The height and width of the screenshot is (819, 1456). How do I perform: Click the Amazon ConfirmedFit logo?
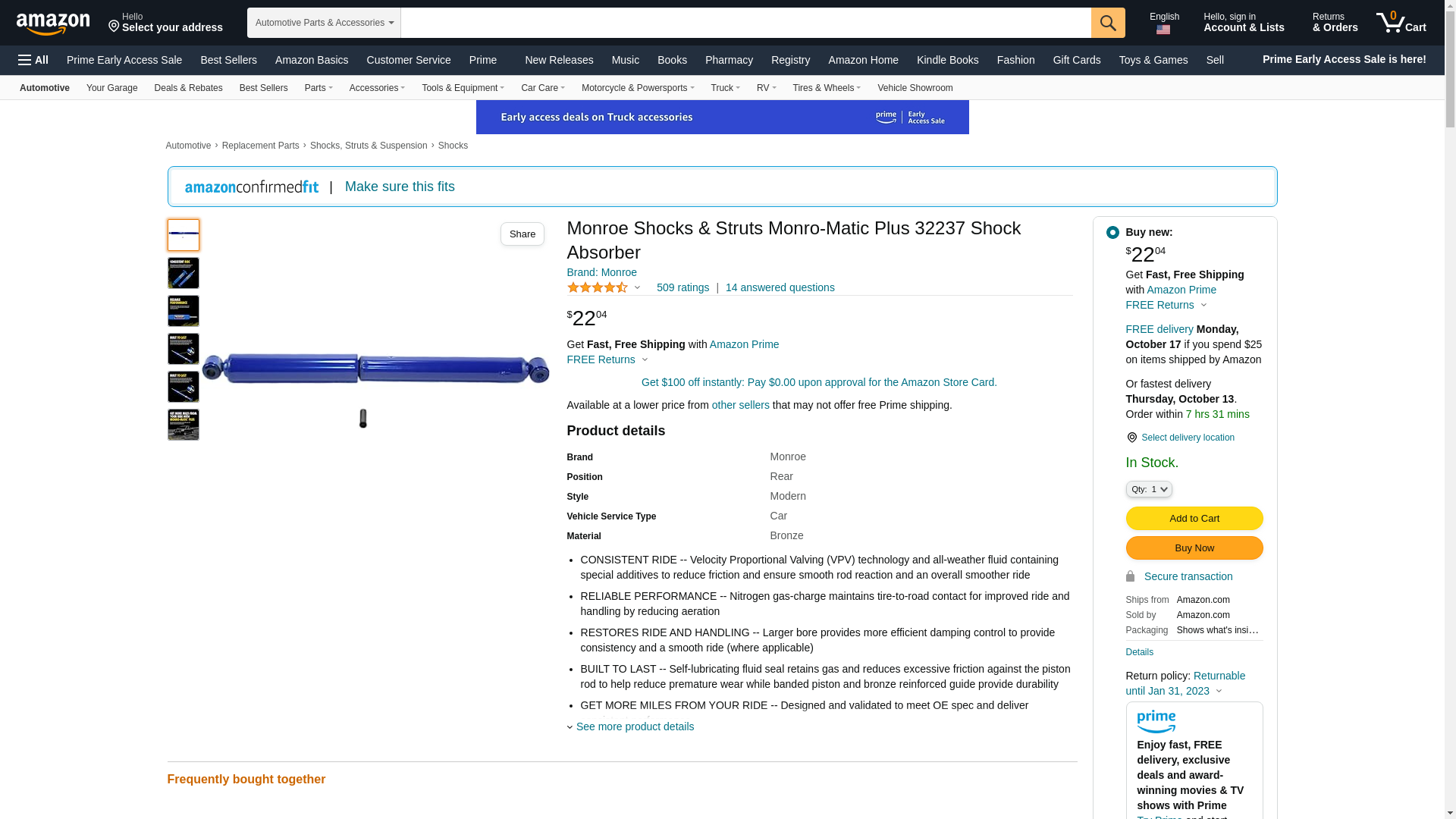coord(252,187)
